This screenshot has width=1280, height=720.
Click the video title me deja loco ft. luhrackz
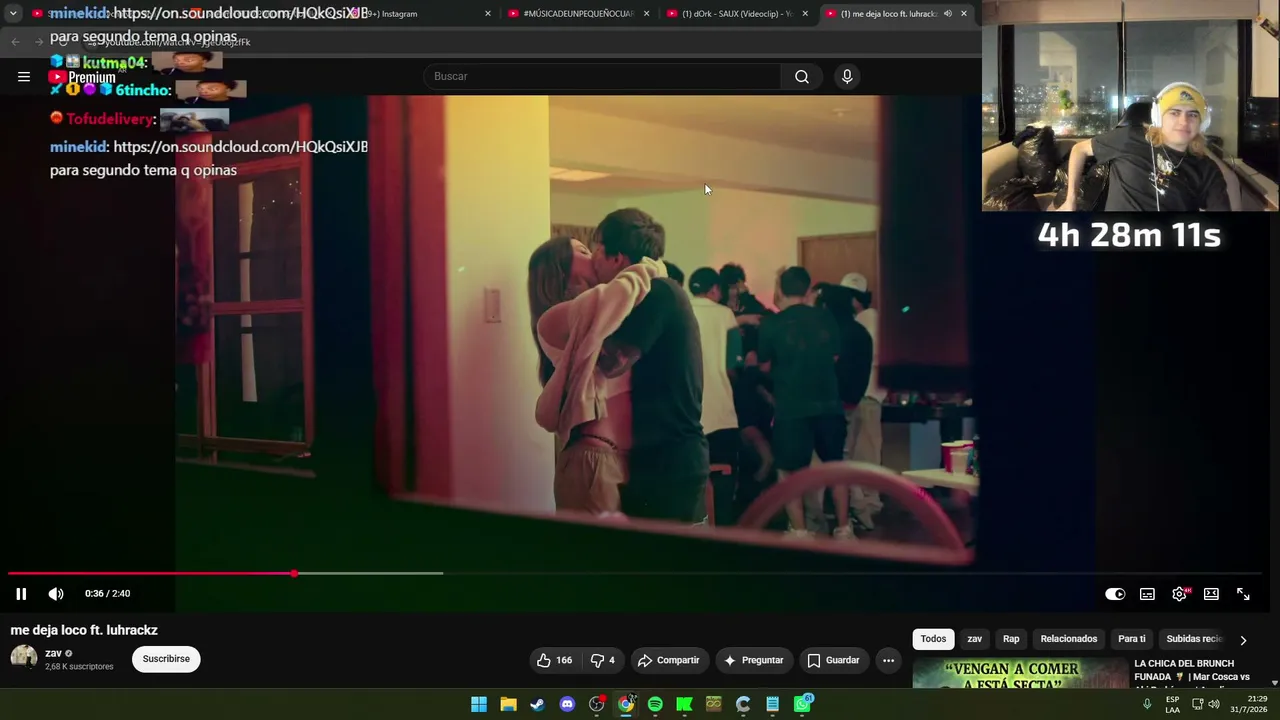84,630
